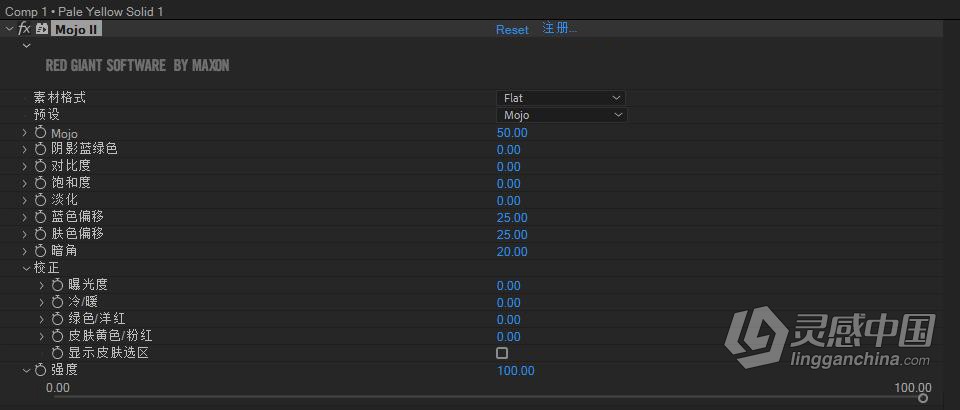Collapse the Red Giant logo section arrow
Screen dimensions: 960x410
pos(26,45)
